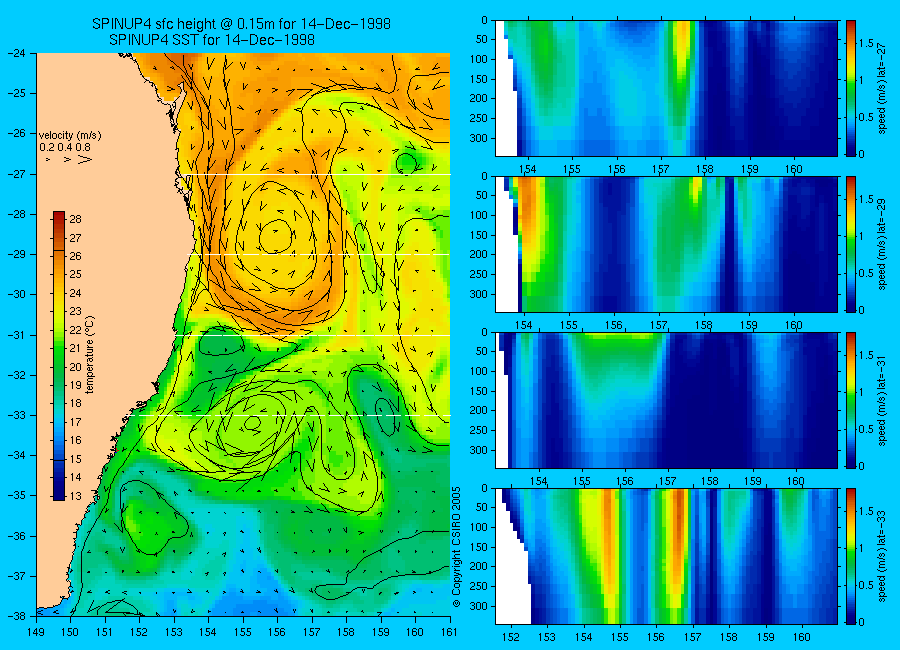
Task: Click the speed colorbar for lat=-31
Action: [x=851, y=400]
